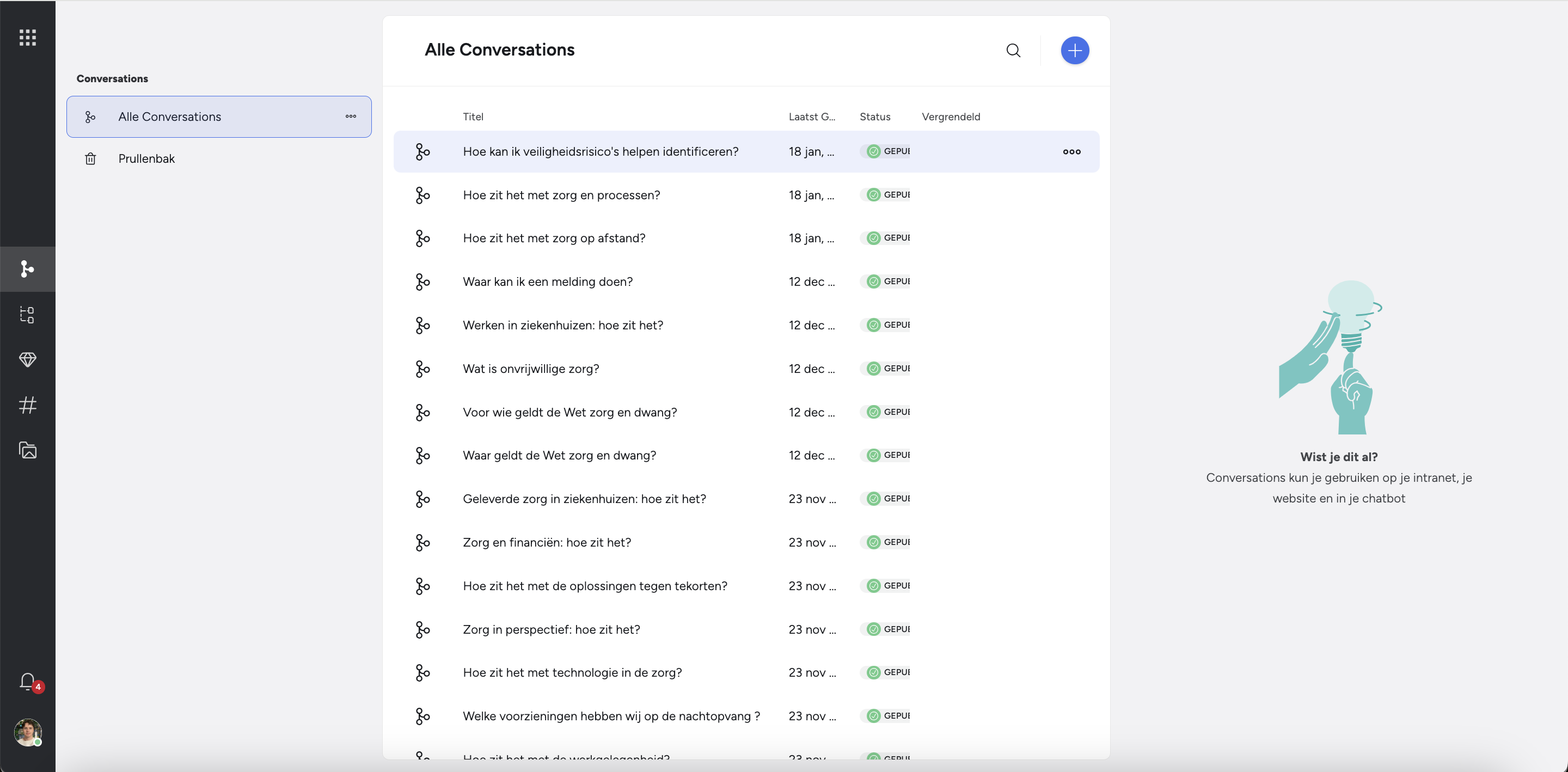The image size is (1568, 772).
Task: Open Prullenbak in the Conversations panel
Action: click(x=146, y=158)
